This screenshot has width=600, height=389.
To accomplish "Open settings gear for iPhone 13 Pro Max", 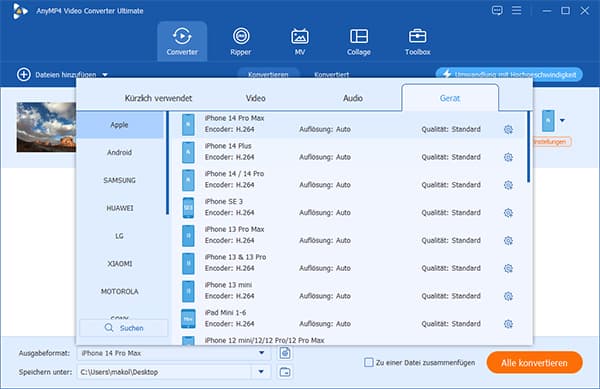I will pyautogui.click(x=508, y=241).
